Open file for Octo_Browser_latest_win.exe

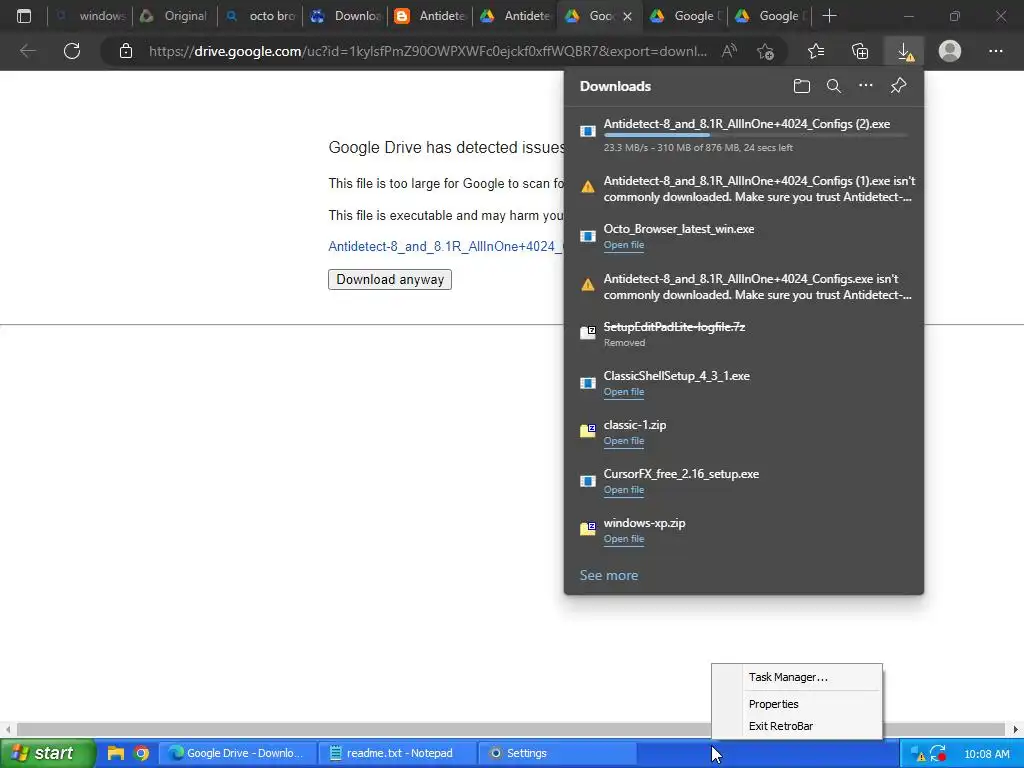pyautogui.click(x=624, y=245)
